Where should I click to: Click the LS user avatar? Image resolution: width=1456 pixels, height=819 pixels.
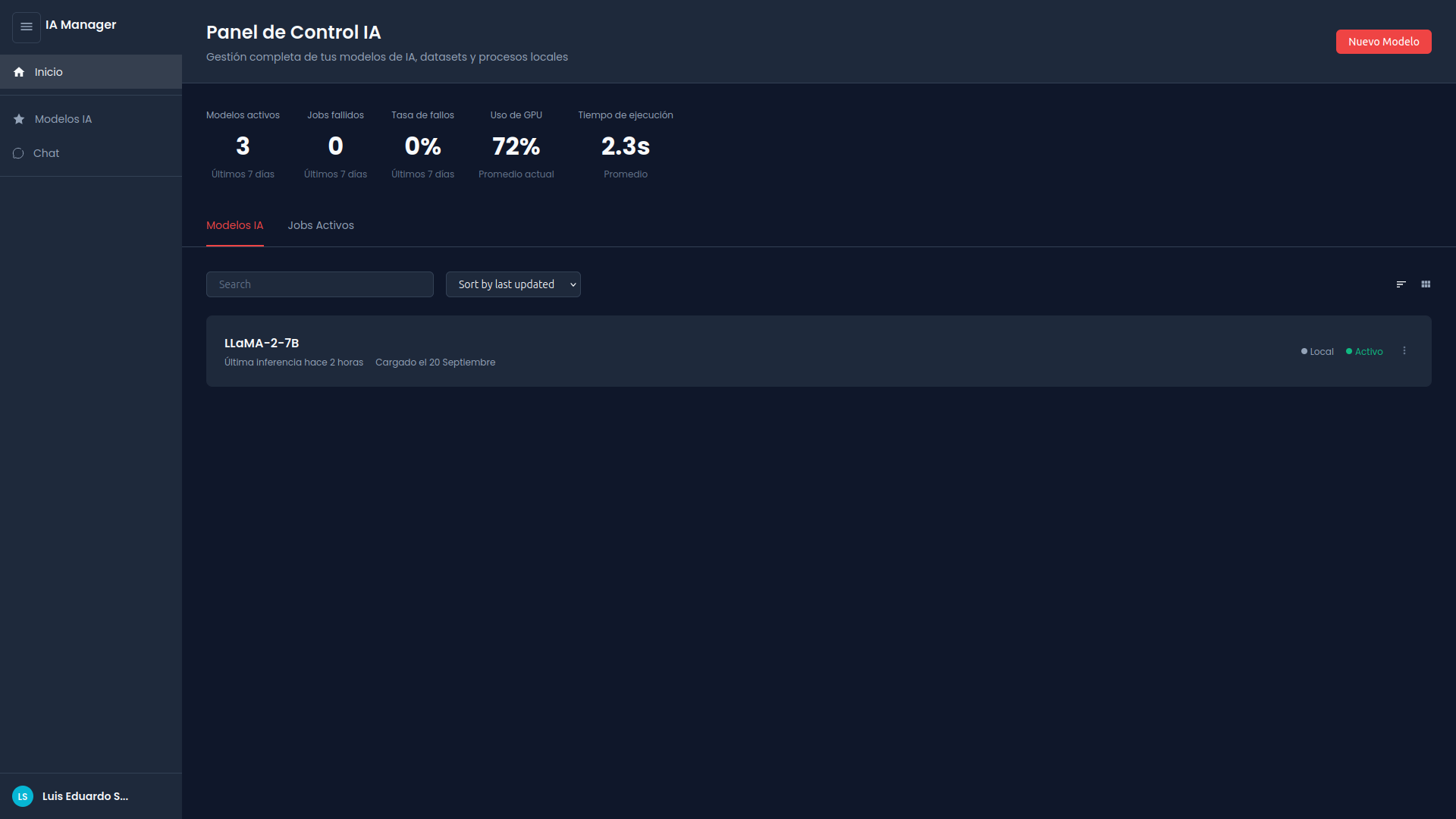[23, 796]
